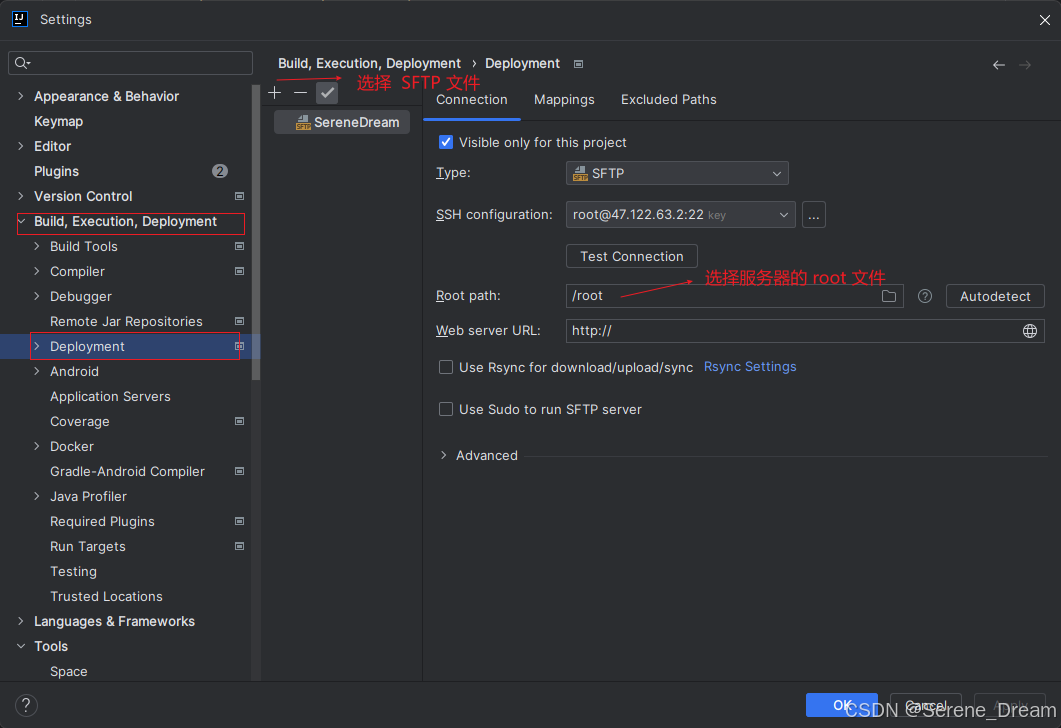Switch to the Mappings tab

(x=564, y=99)
